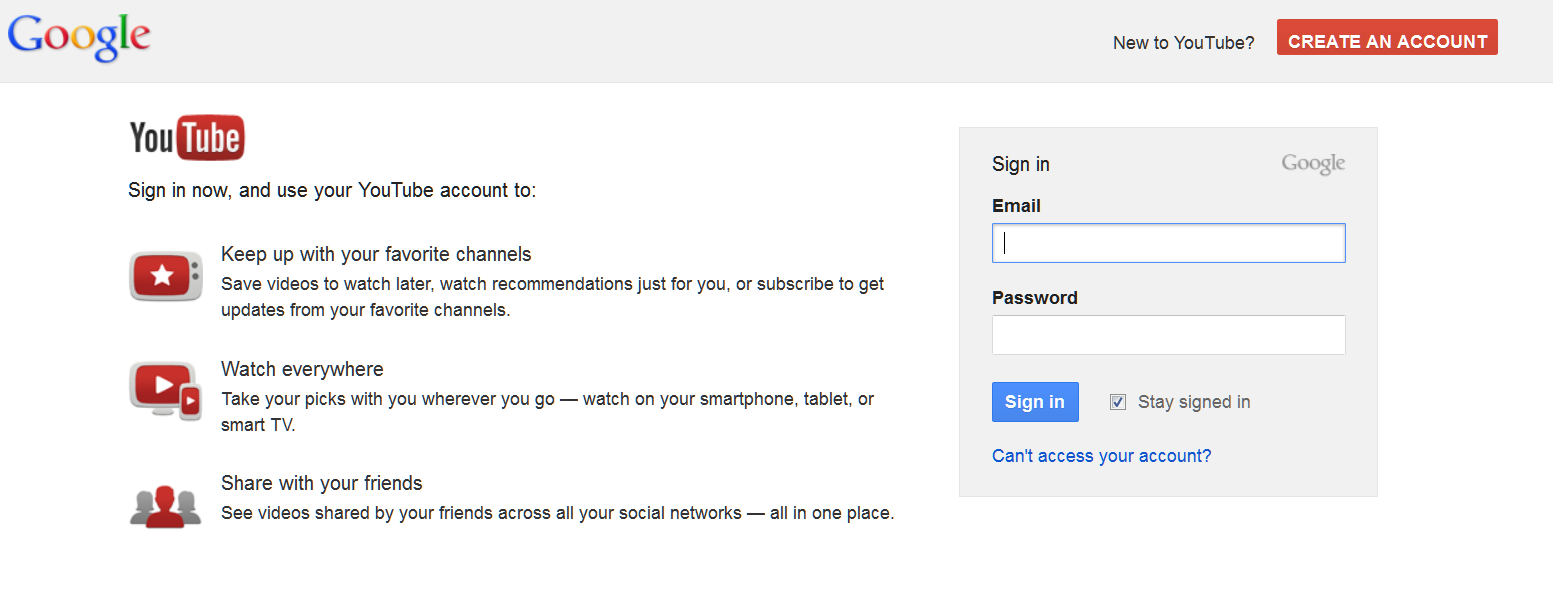The width and height of the screenshot is (1553, 609).
Task: Focus the Email input field
Action: [x=1168, y=243]
